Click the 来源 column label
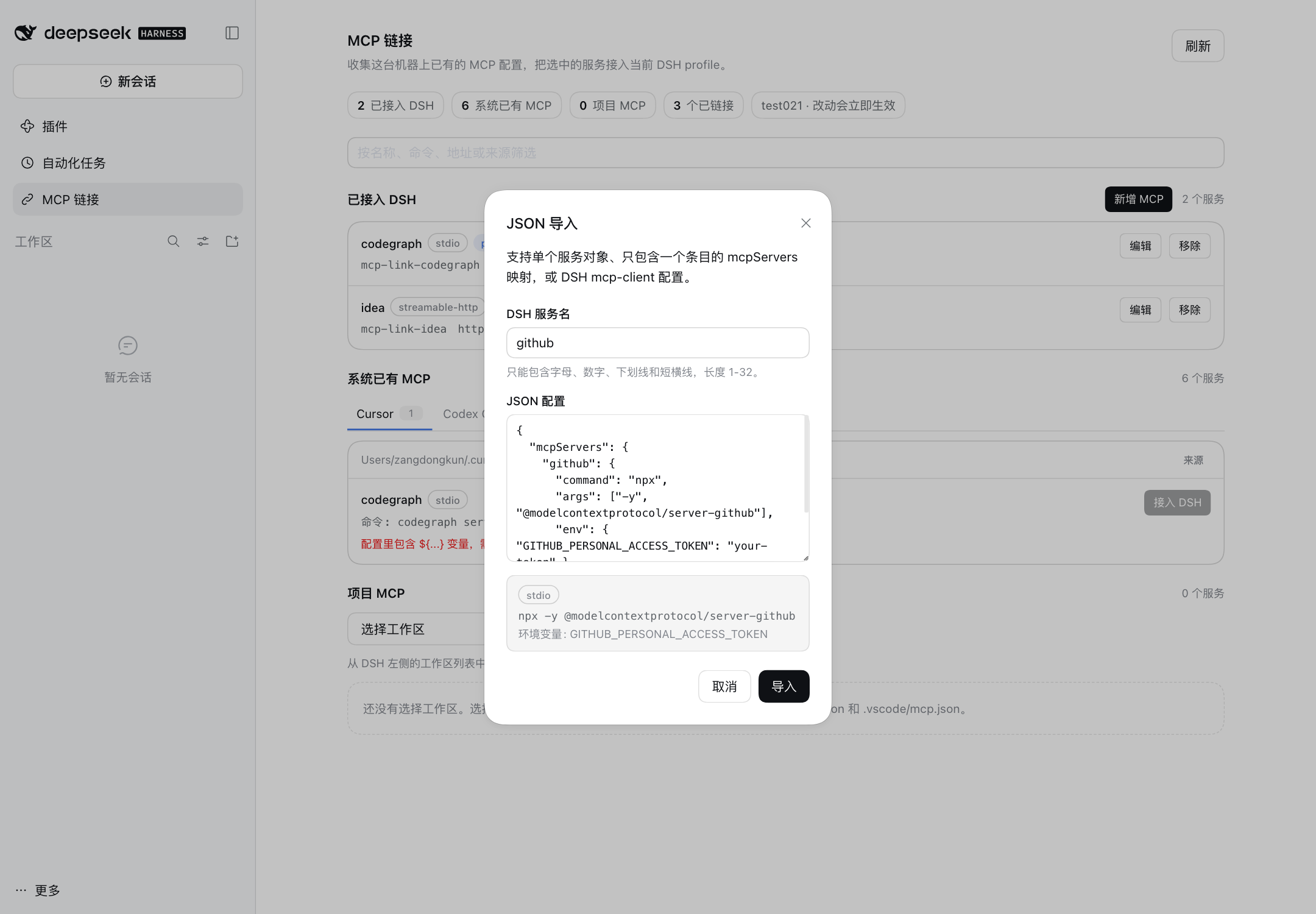The width and height of the screenshot is (1316, 914). (1194, 460)
